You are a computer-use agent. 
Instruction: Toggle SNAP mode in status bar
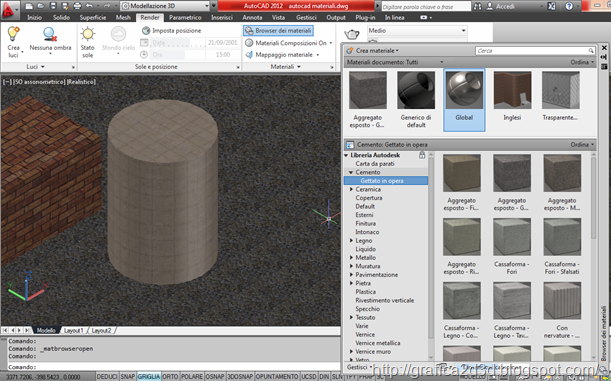tap(128, 376)
